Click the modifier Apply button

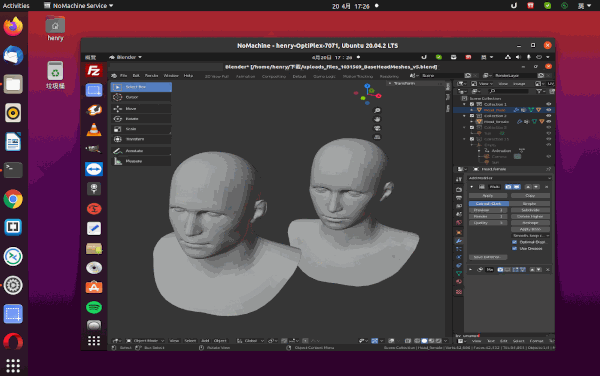click(488, 195)
